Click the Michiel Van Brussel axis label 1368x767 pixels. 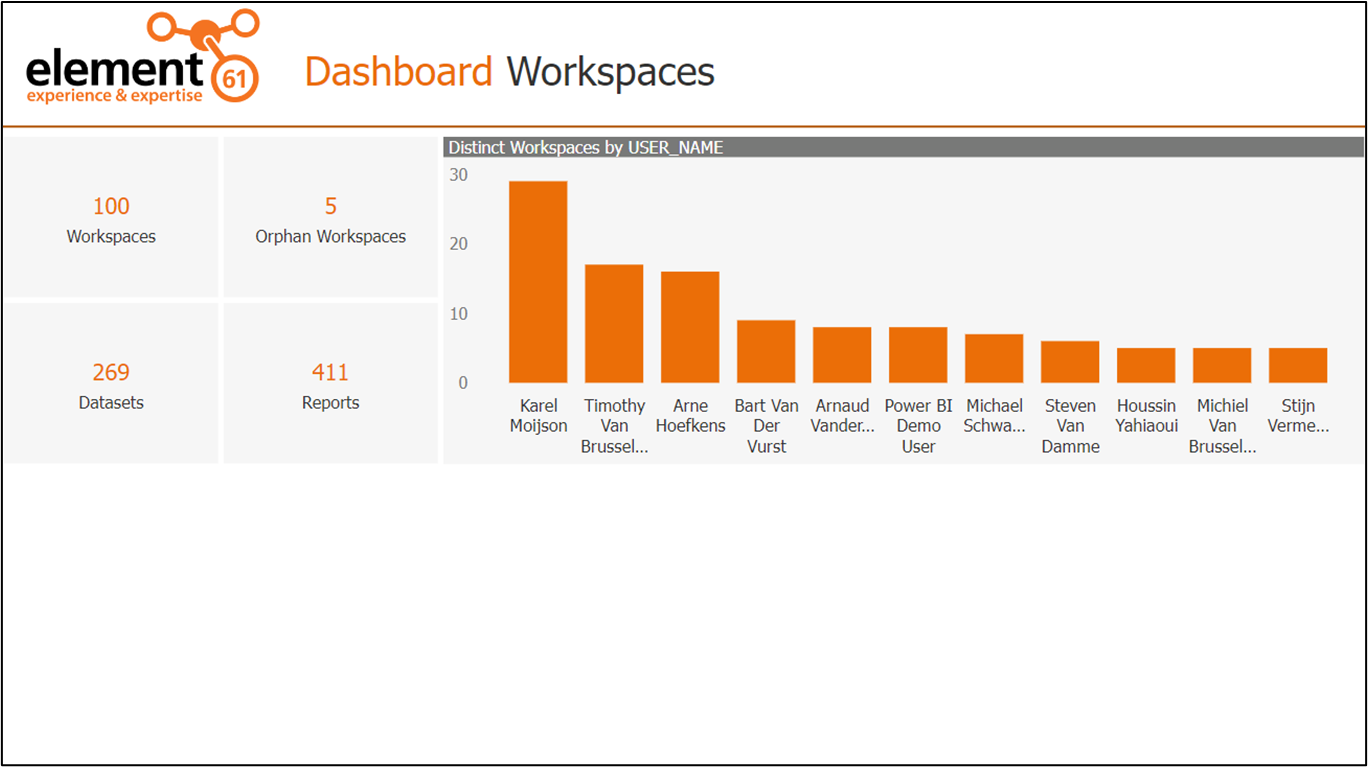[x=1221, y=425]
